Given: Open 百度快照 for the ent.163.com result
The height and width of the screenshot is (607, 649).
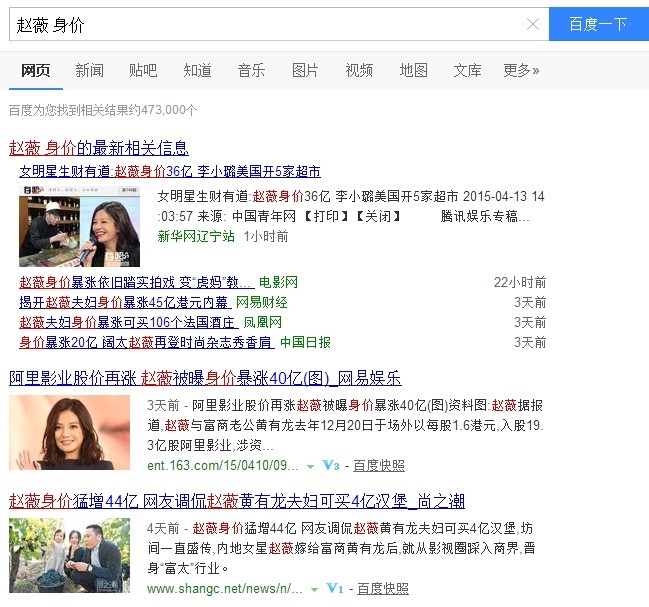Looking at the screenshot, I should coord(379,465).
